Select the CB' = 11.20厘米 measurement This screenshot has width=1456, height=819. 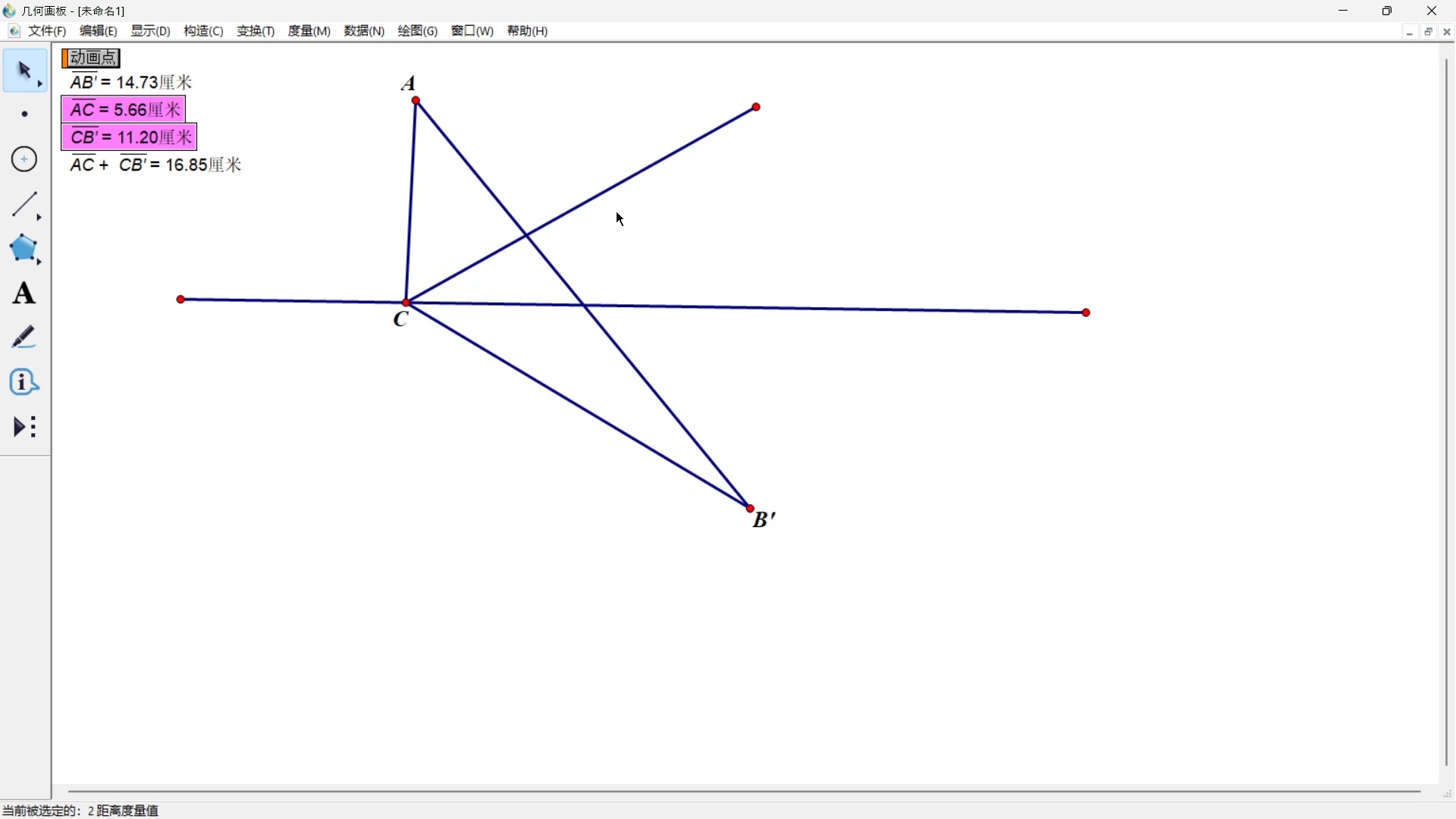click(130, 137)
